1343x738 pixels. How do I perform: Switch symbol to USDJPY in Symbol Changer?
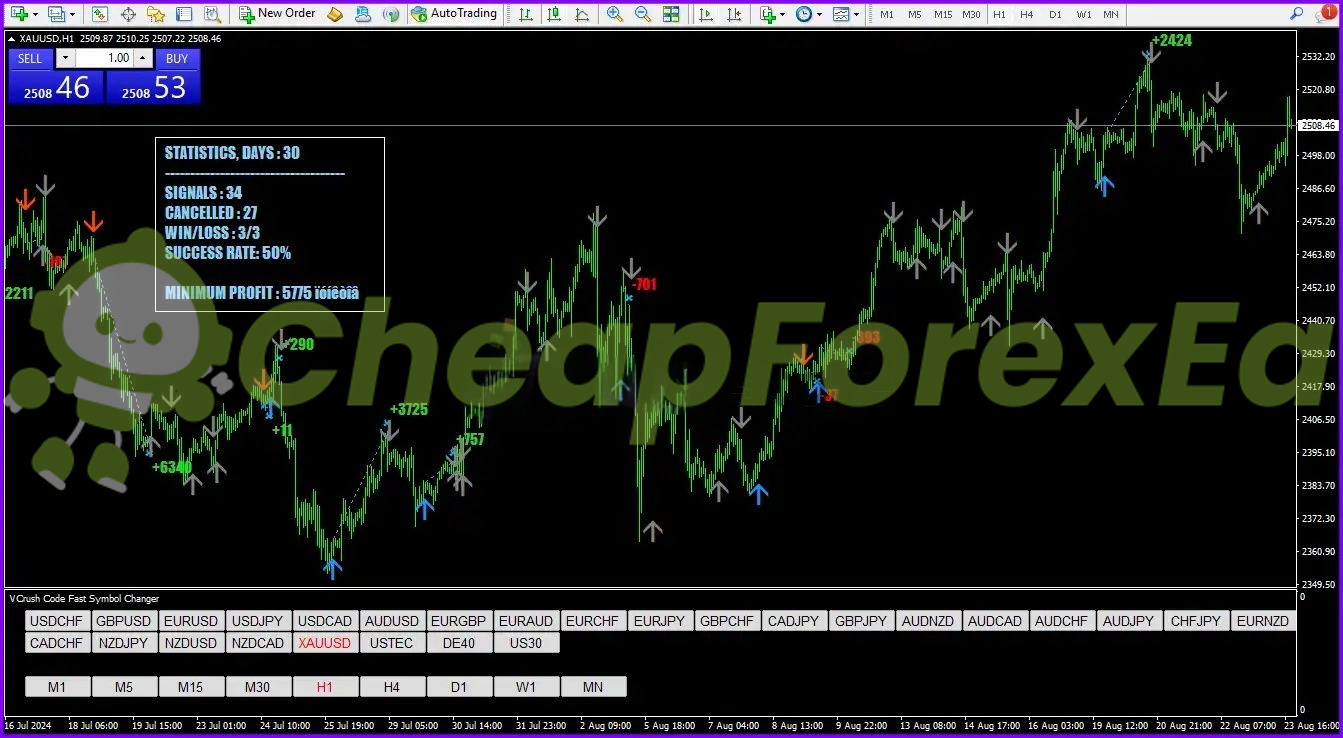[258, 621]
